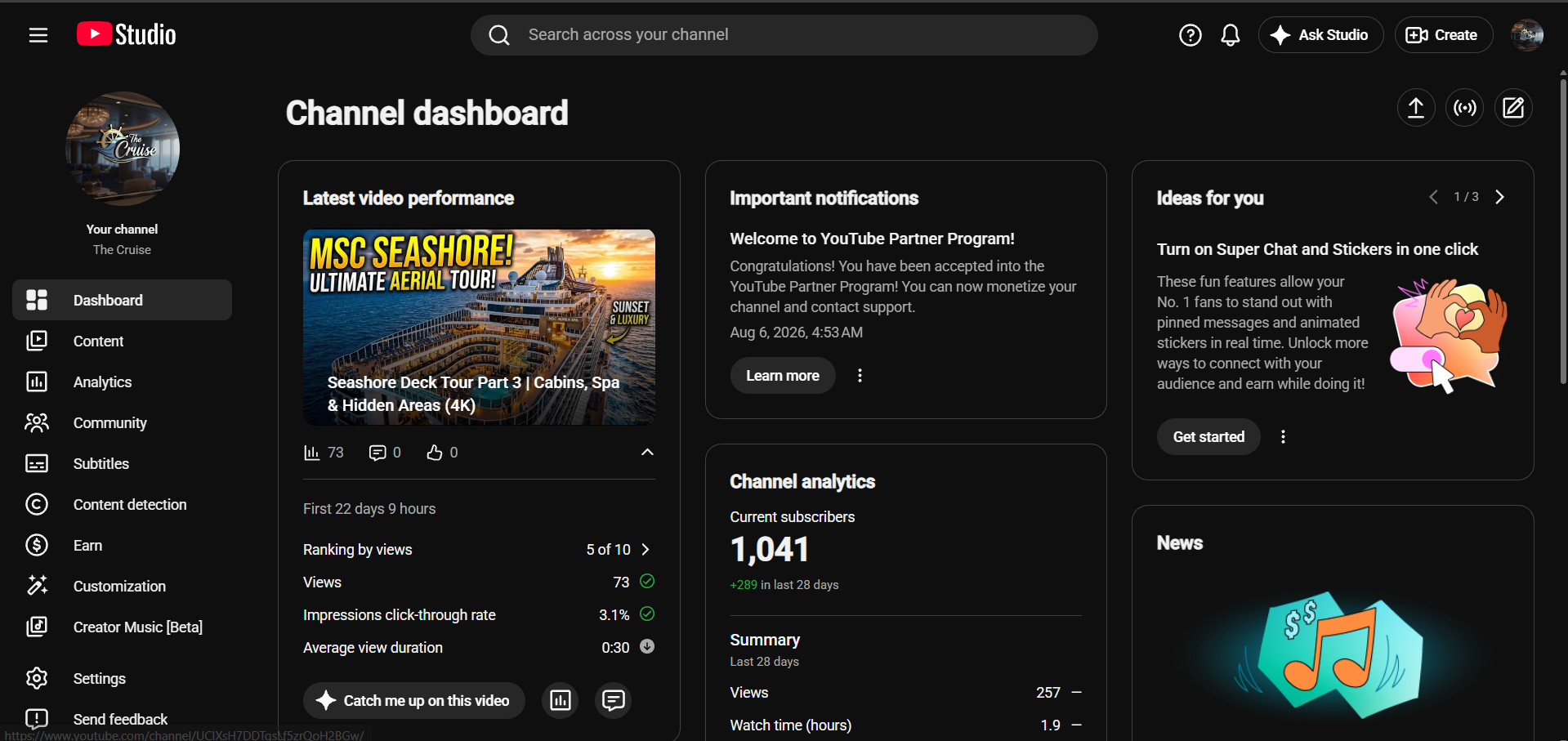Click the 'Average view duration' label
The height and width of the screenshot is (741, 1568).
pos(373,648)
